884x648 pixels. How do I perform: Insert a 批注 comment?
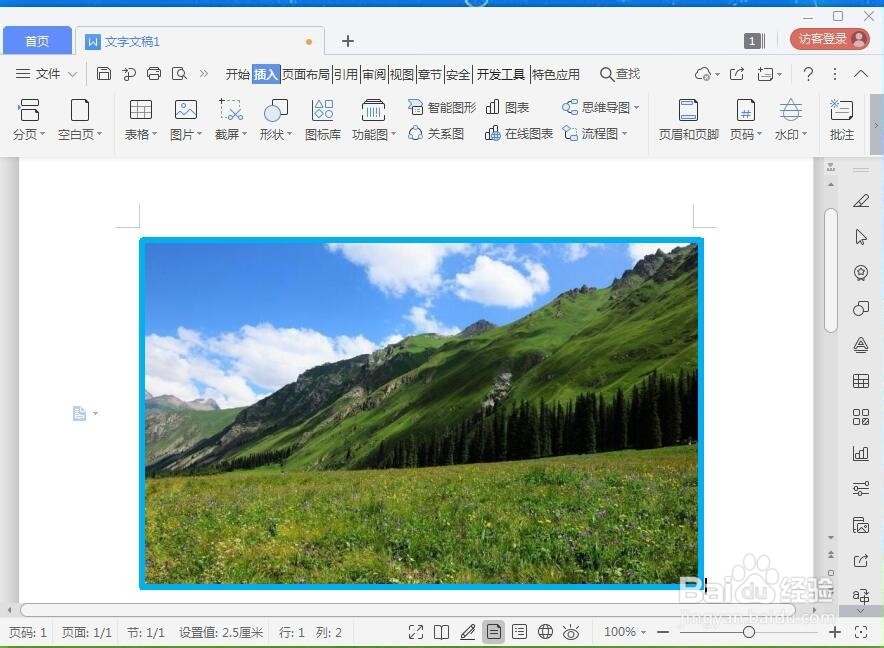(841, 119)
